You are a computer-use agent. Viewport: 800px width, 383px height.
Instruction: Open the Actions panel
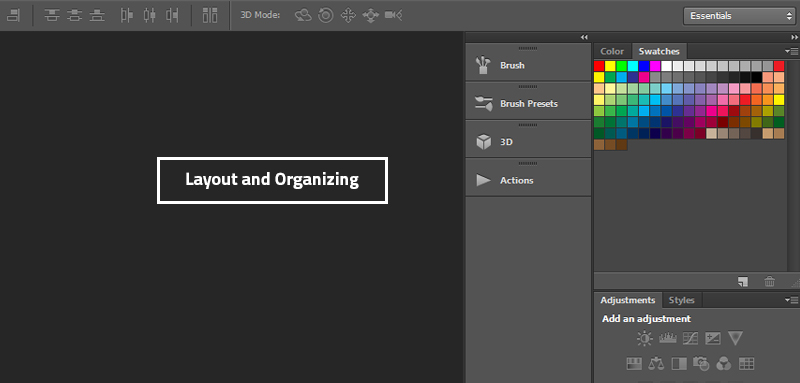[x=528, y=180]
